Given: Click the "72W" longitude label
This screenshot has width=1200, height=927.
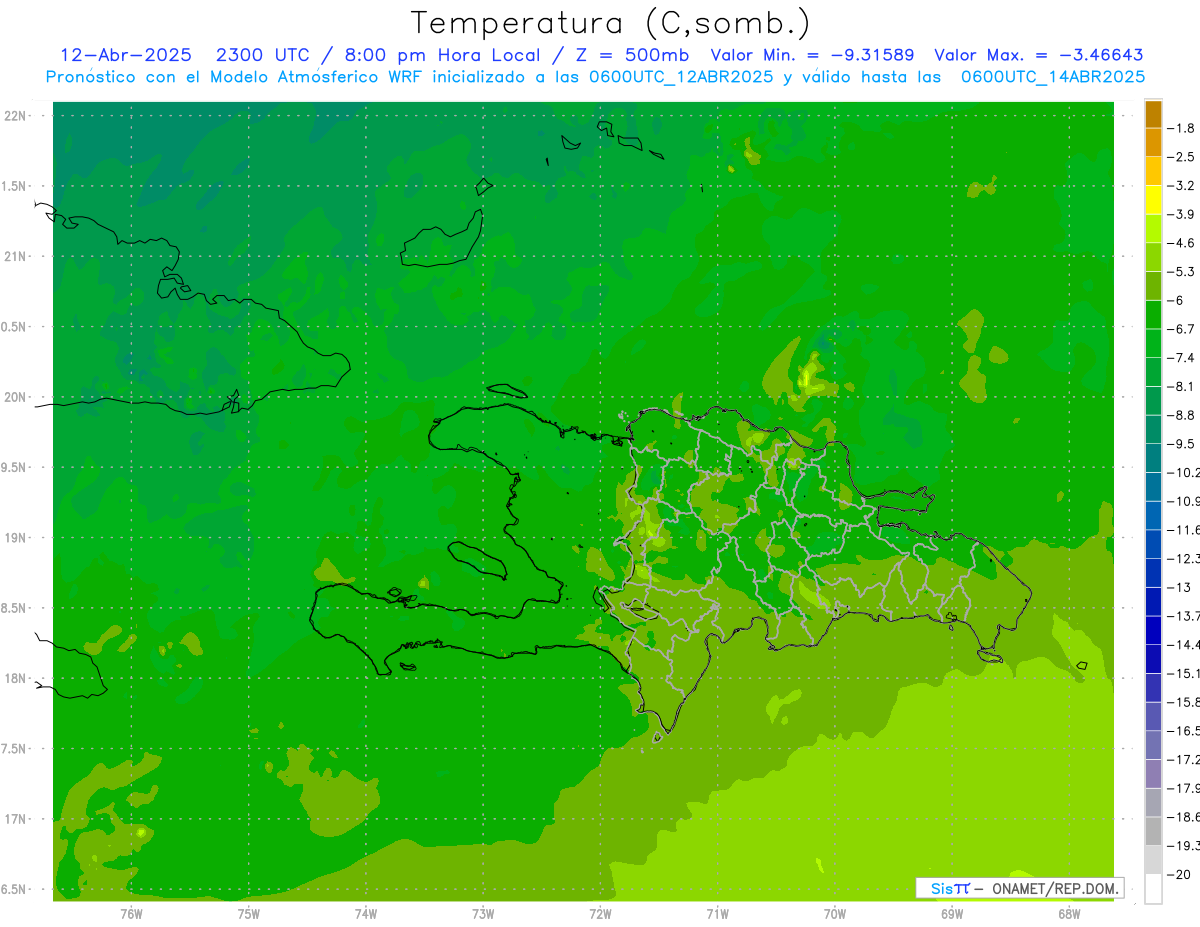Looking at the screenshot, I should (x=600, y=913).
